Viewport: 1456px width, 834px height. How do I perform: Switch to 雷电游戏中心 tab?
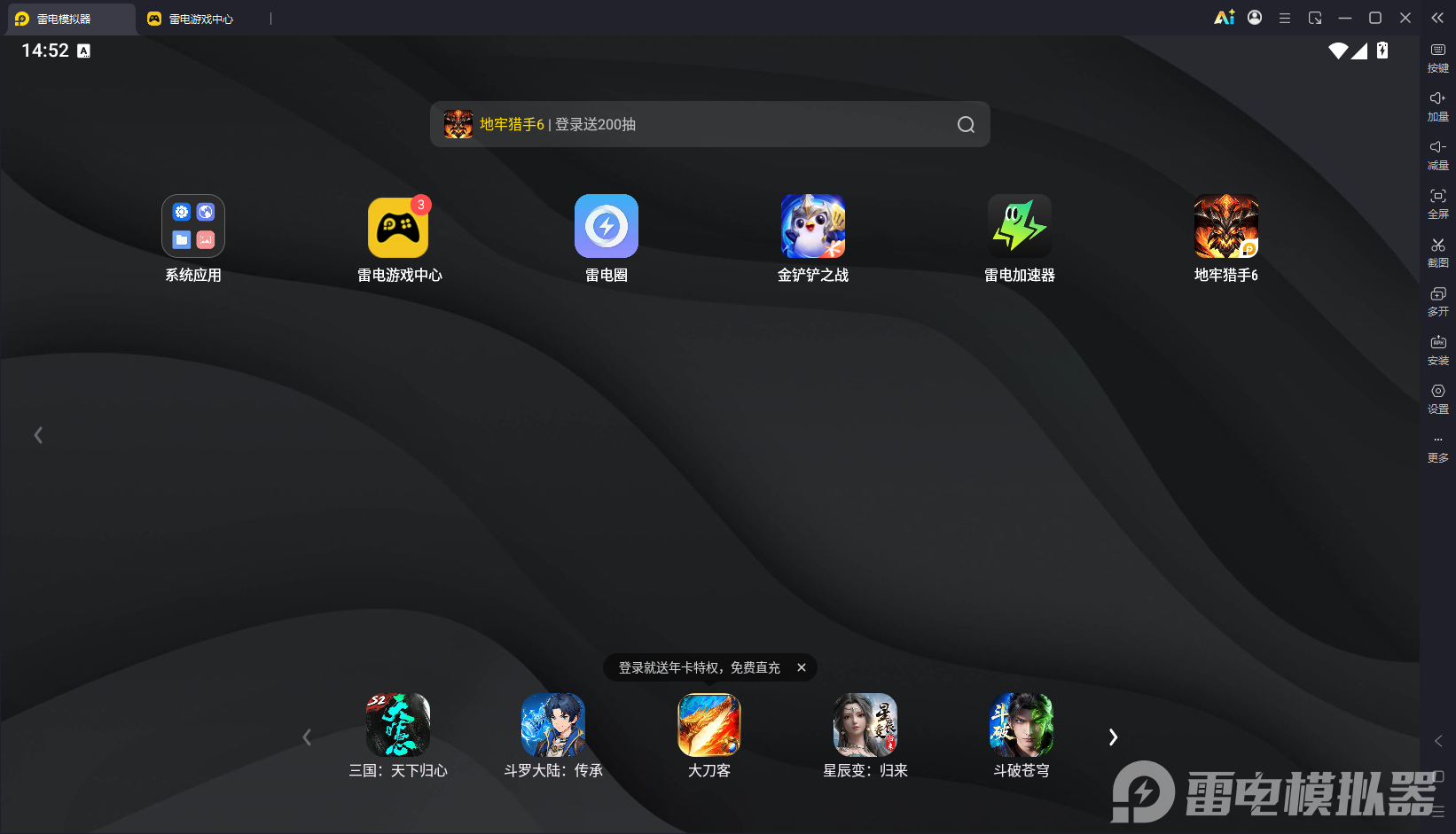(x=202, y=19)
